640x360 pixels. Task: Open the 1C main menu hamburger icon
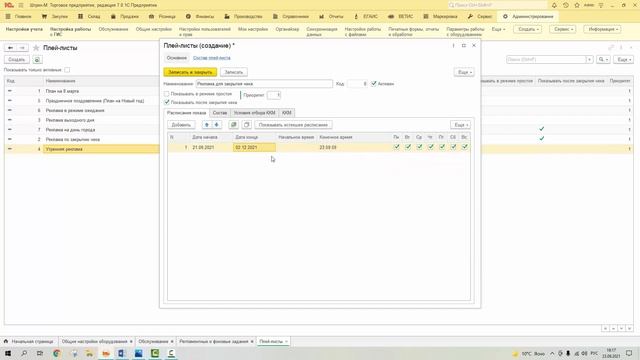21,5
